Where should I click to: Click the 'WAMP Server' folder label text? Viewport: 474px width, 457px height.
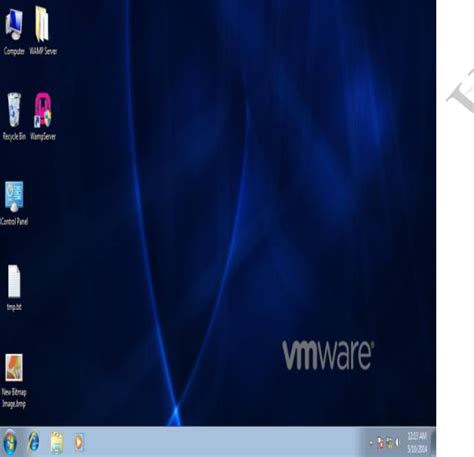tap(43, 51)
